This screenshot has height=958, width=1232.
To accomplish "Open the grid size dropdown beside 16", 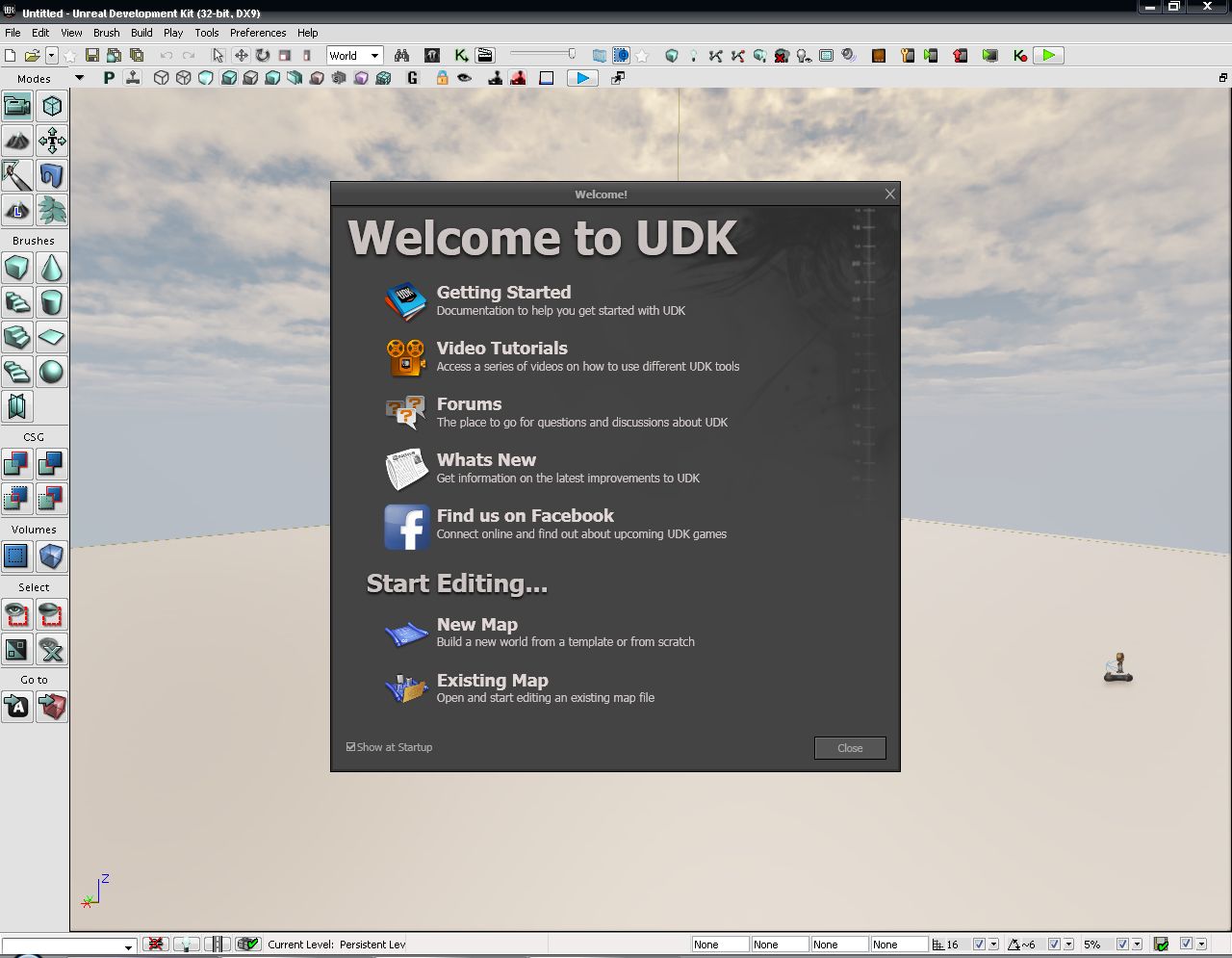I will tap(993, 945).
